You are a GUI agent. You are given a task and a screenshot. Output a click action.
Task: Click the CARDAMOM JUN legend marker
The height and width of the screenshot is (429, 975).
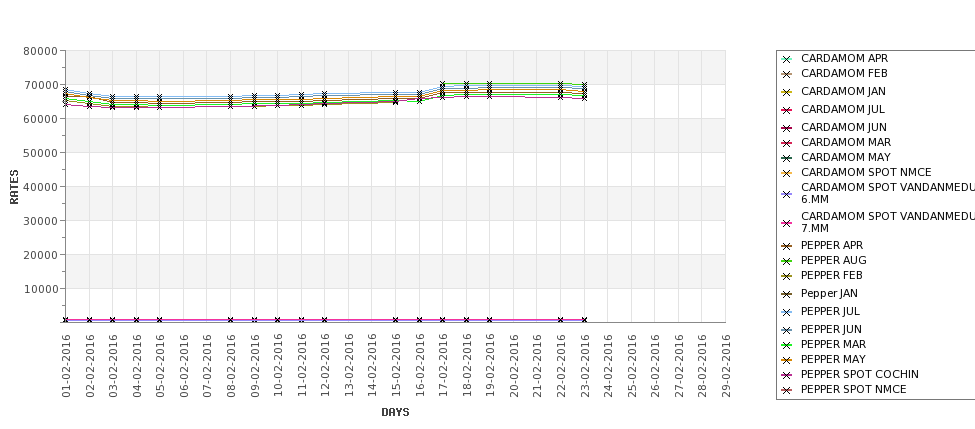(x=787, y=128)
